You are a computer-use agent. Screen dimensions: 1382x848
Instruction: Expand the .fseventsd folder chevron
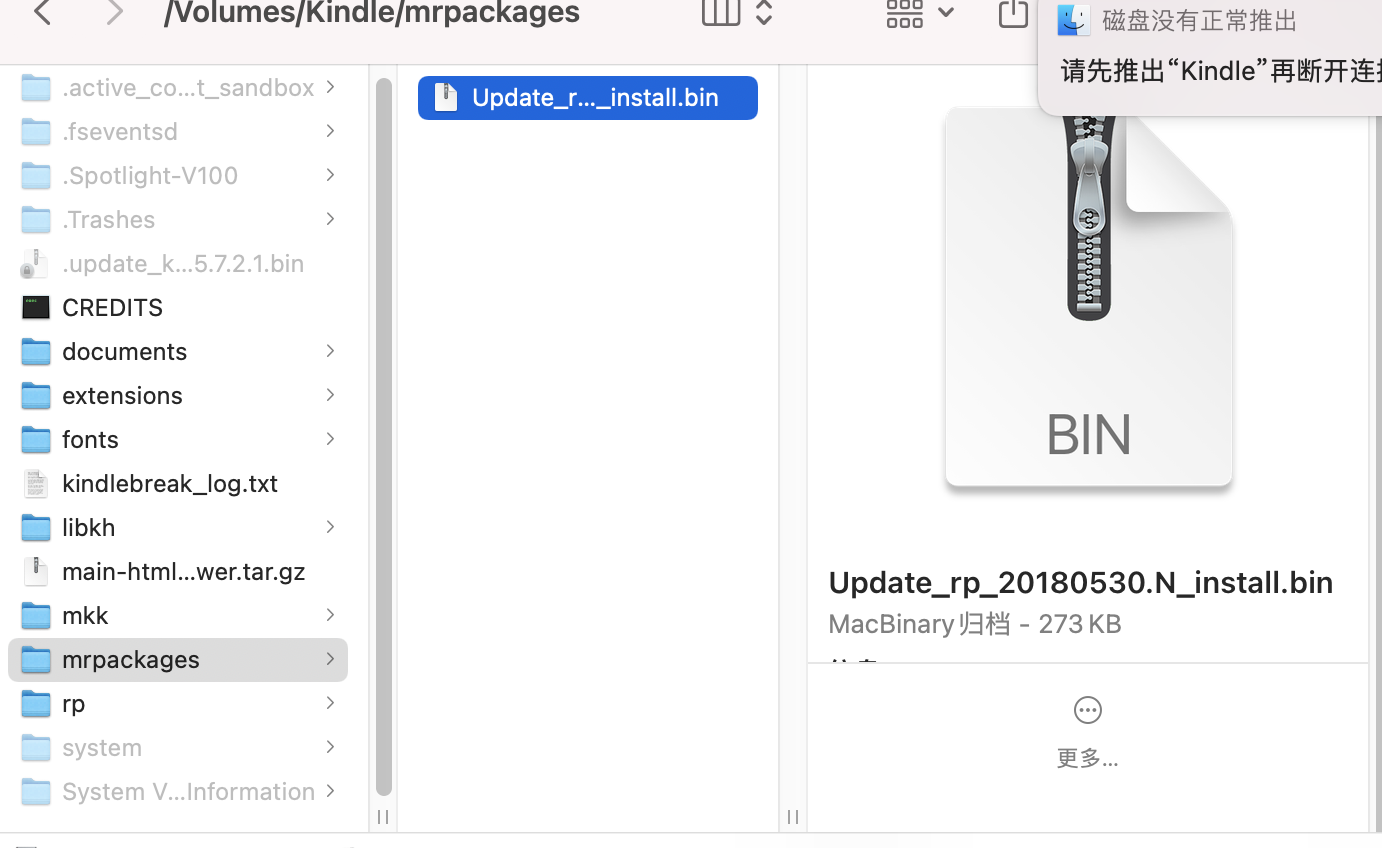[330, 131]
